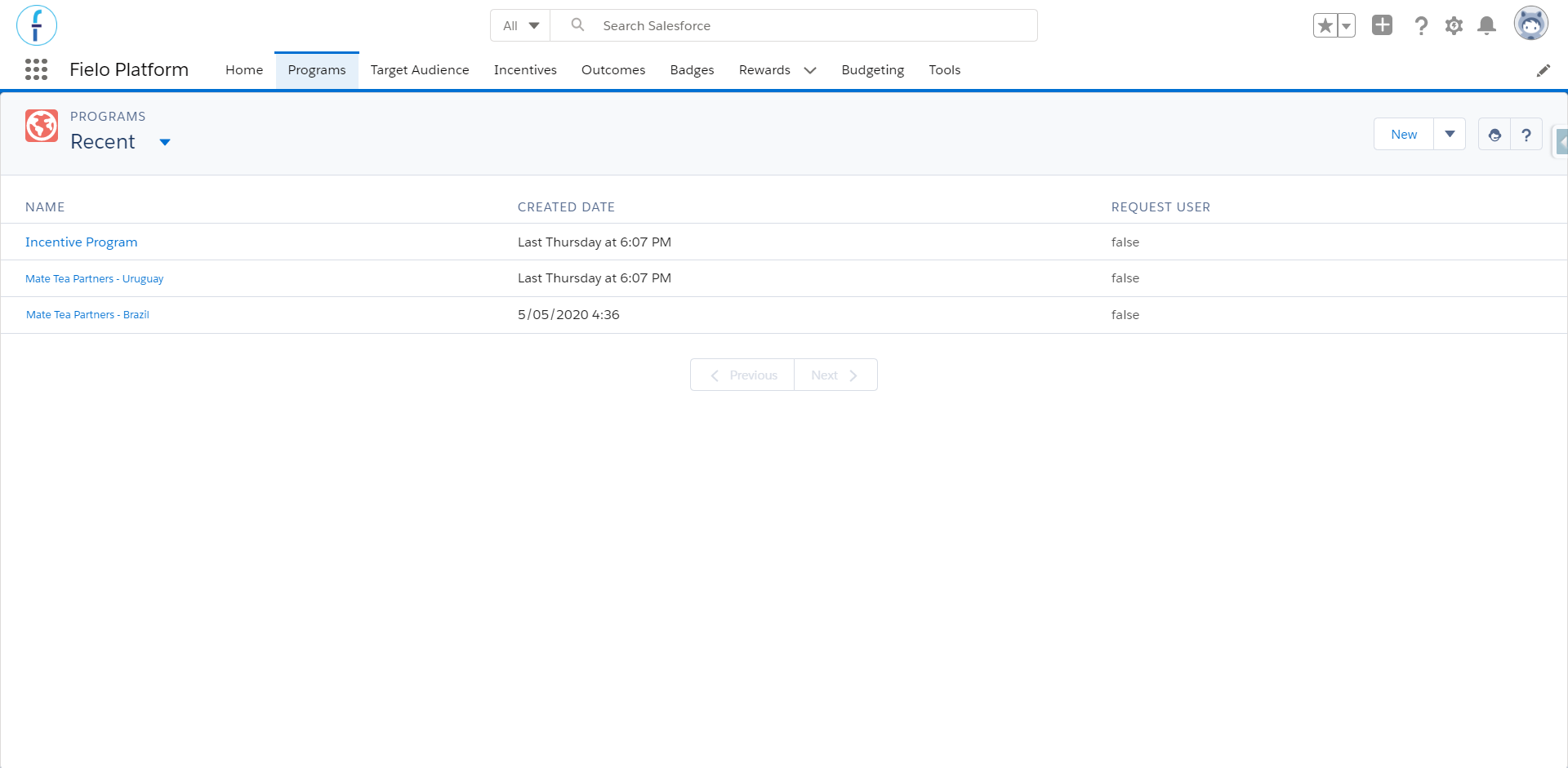Viewport: 1568px width, 768px height.
Task: Click the PROGRAMS heading label
Action: click(x=108, y=117)
